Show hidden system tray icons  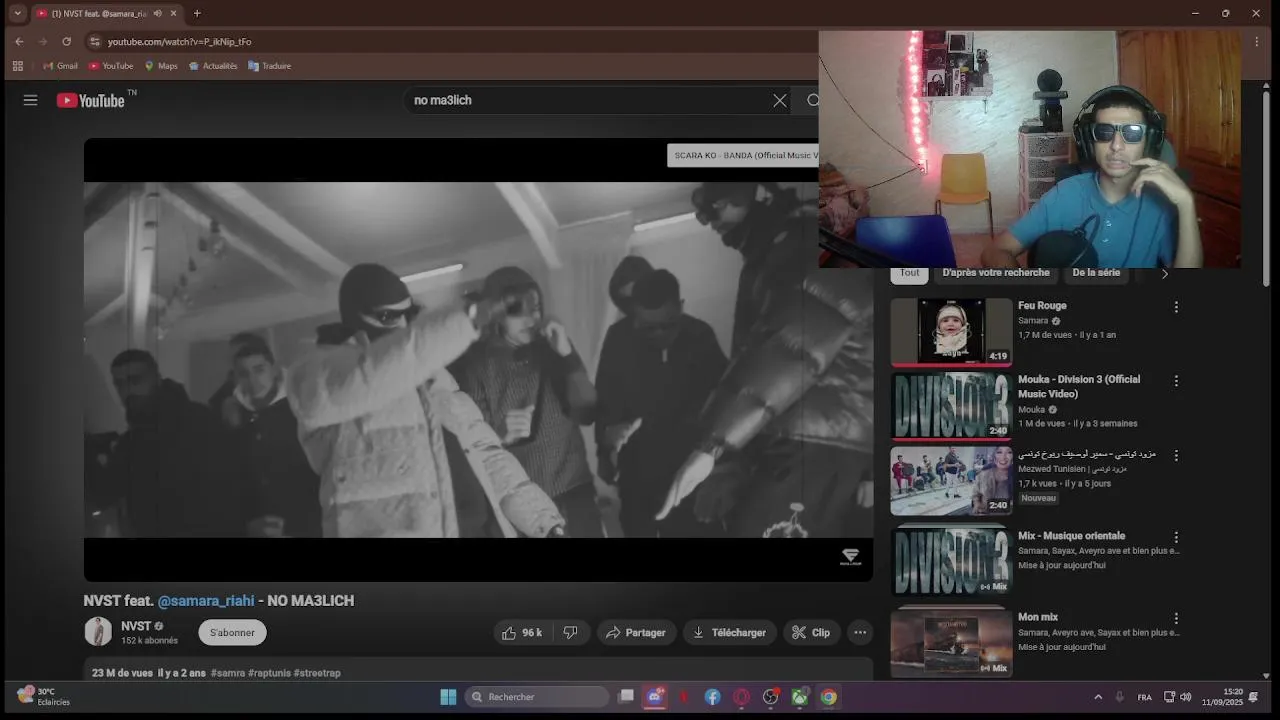coord(1098,697)
